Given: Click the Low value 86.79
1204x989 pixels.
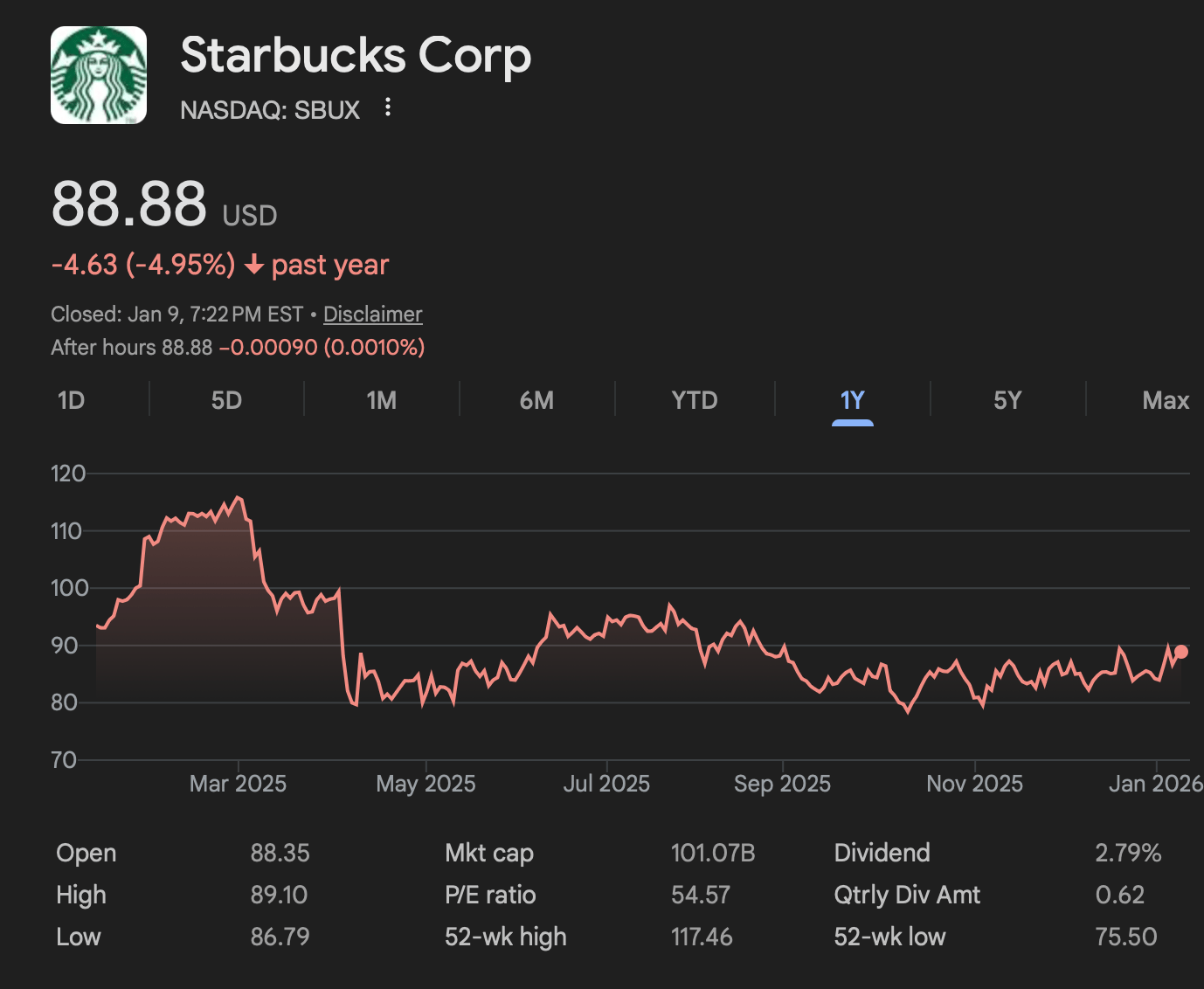Looking at the screenshot, I should coord(280,937).
